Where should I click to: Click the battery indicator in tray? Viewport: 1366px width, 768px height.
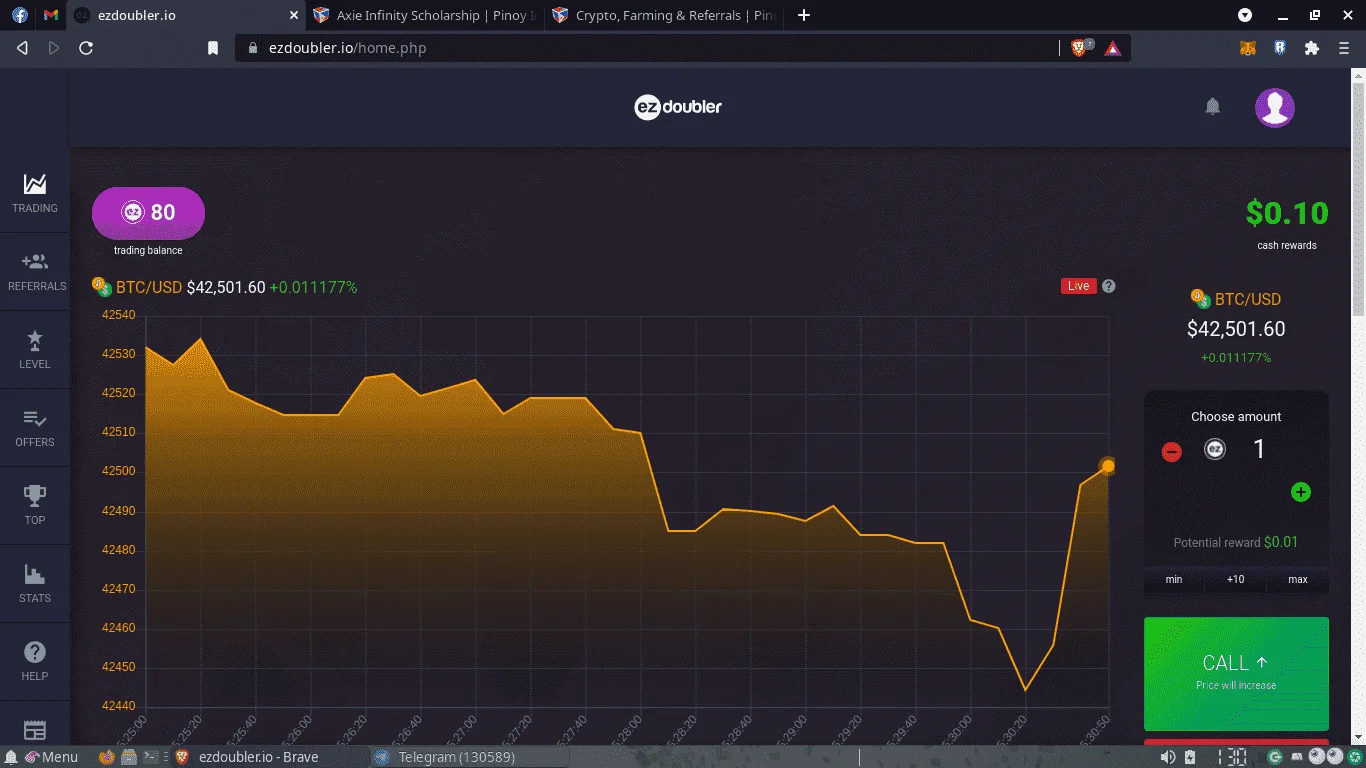coord(1189,757)
